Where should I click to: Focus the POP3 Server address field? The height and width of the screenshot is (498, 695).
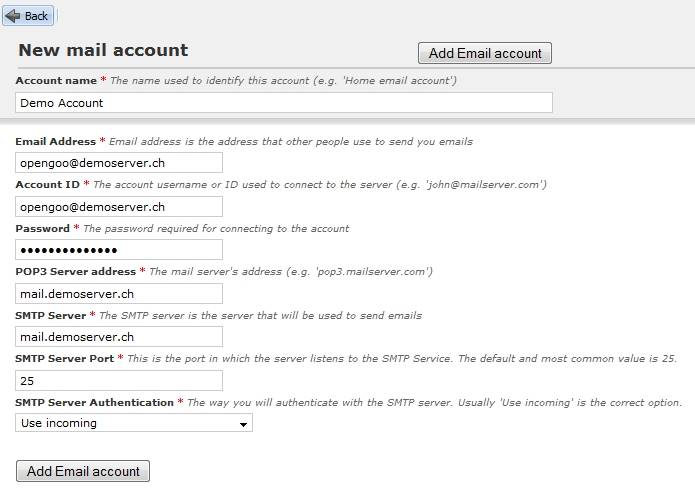pos(119,294)
